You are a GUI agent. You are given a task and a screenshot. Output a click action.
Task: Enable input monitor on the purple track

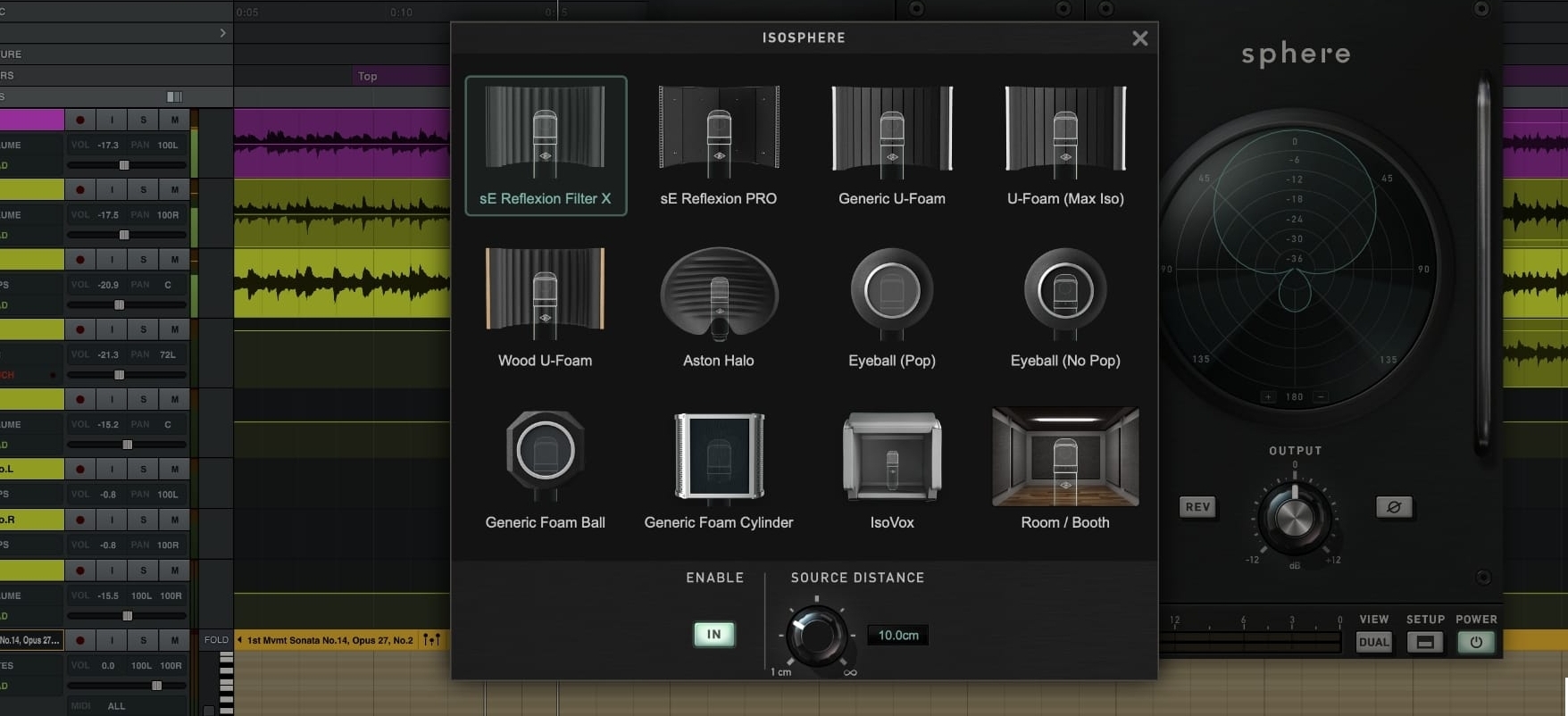click(x=112, y=120)
